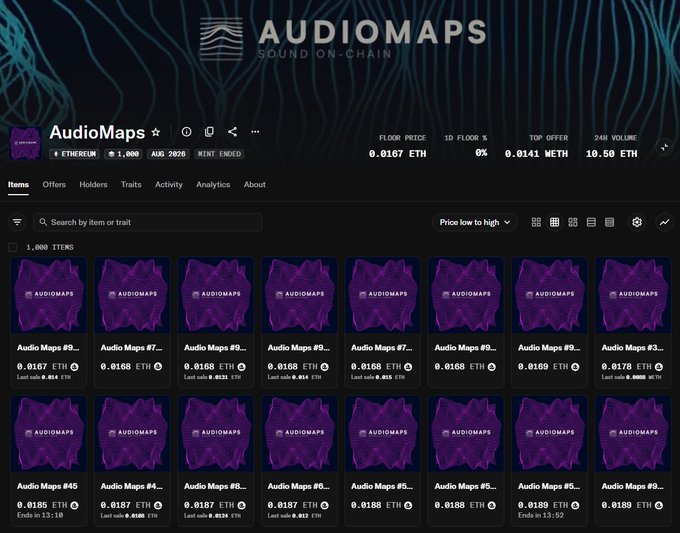The height and width of the screenshot is (533, 680).
Task: Switch to mosaic grid view
Action: (573, 222)
